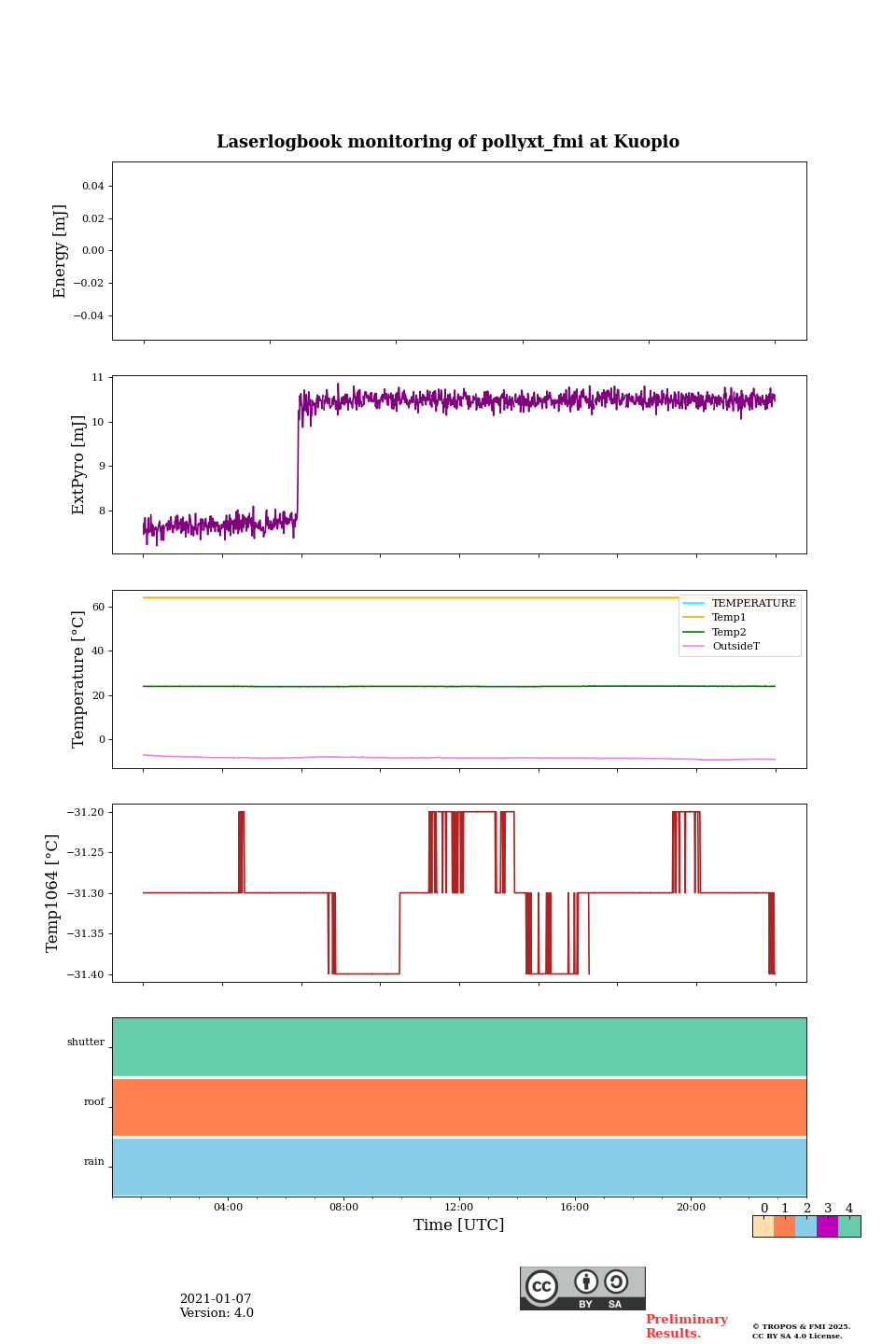Click the red Preliminary Results text

point(686,1326)
